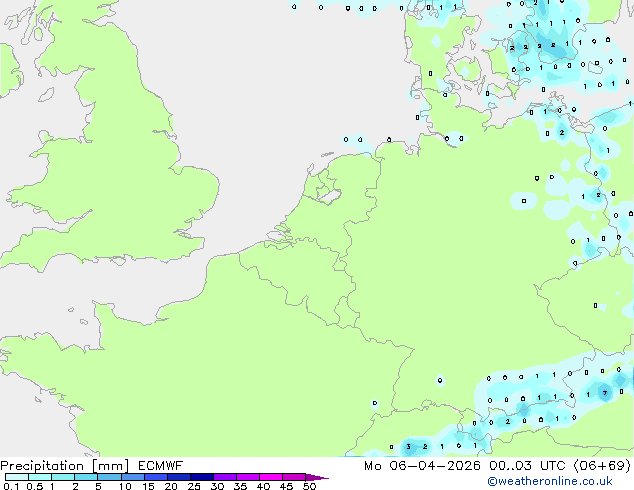Click the '0.1' legend scale label

11,486
